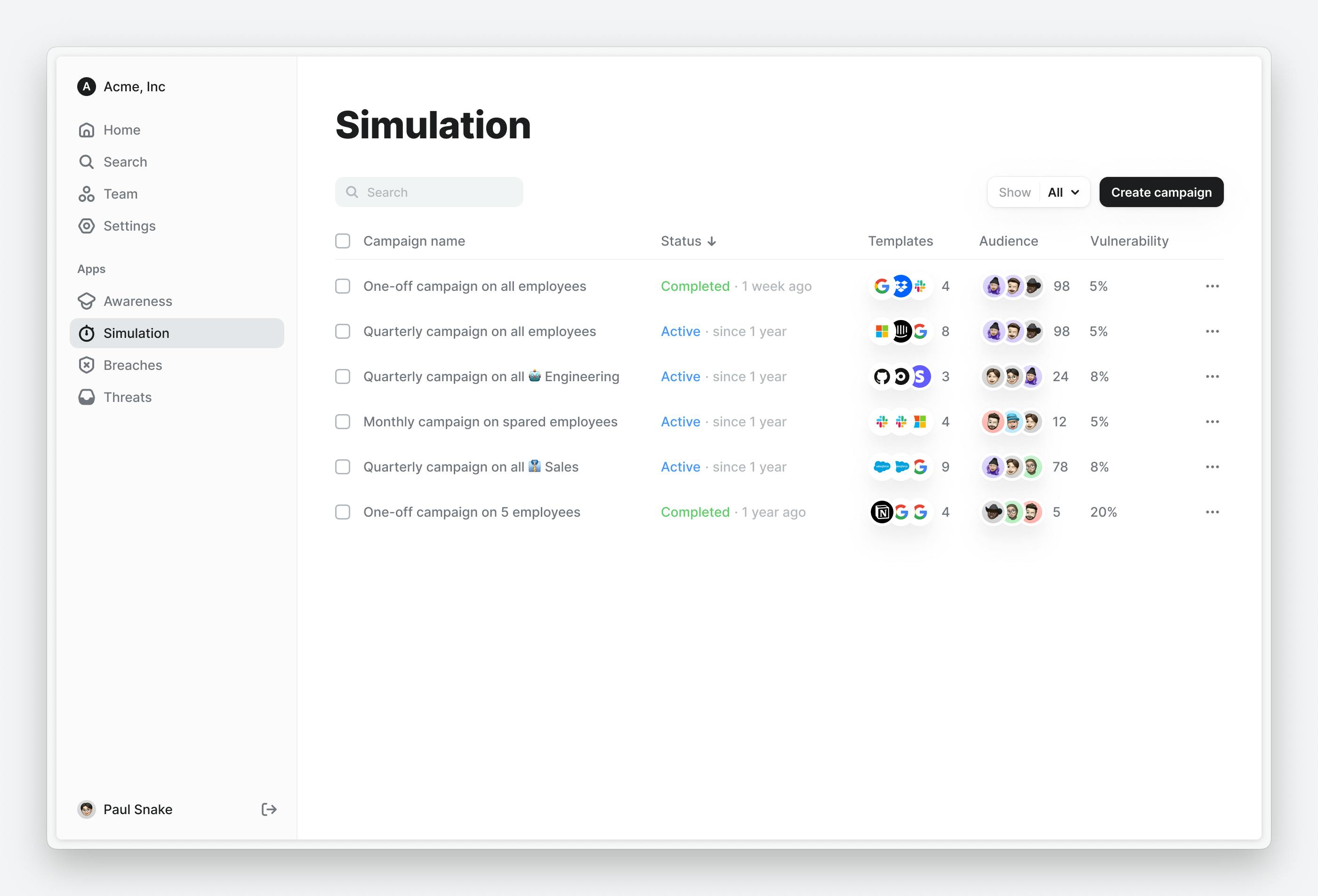
Task: Click the Awareness app icon in sidebar
Action: click(88, 300)
